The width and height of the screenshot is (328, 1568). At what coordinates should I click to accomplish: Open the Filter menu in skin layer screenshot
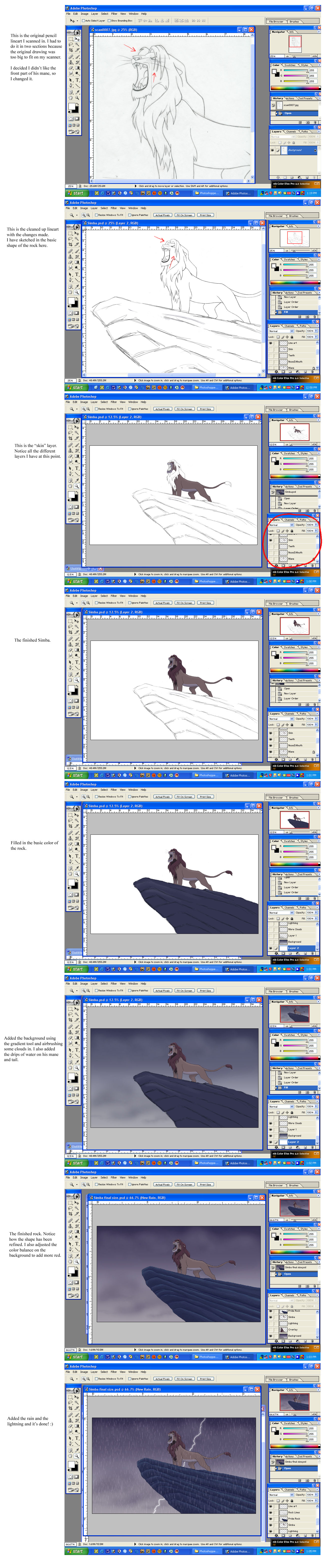pos(114,402)
